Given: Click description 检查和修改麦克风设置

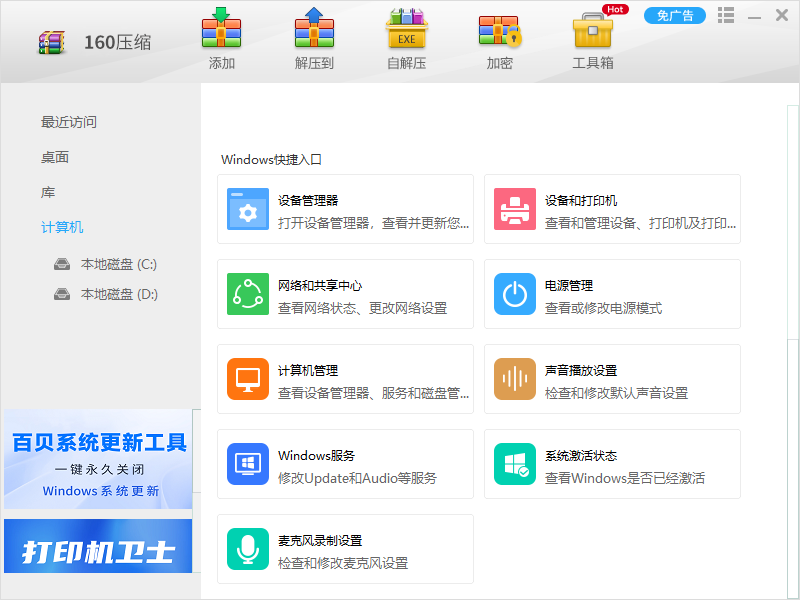Looking at the screenshot, I should tap(343, 563).
